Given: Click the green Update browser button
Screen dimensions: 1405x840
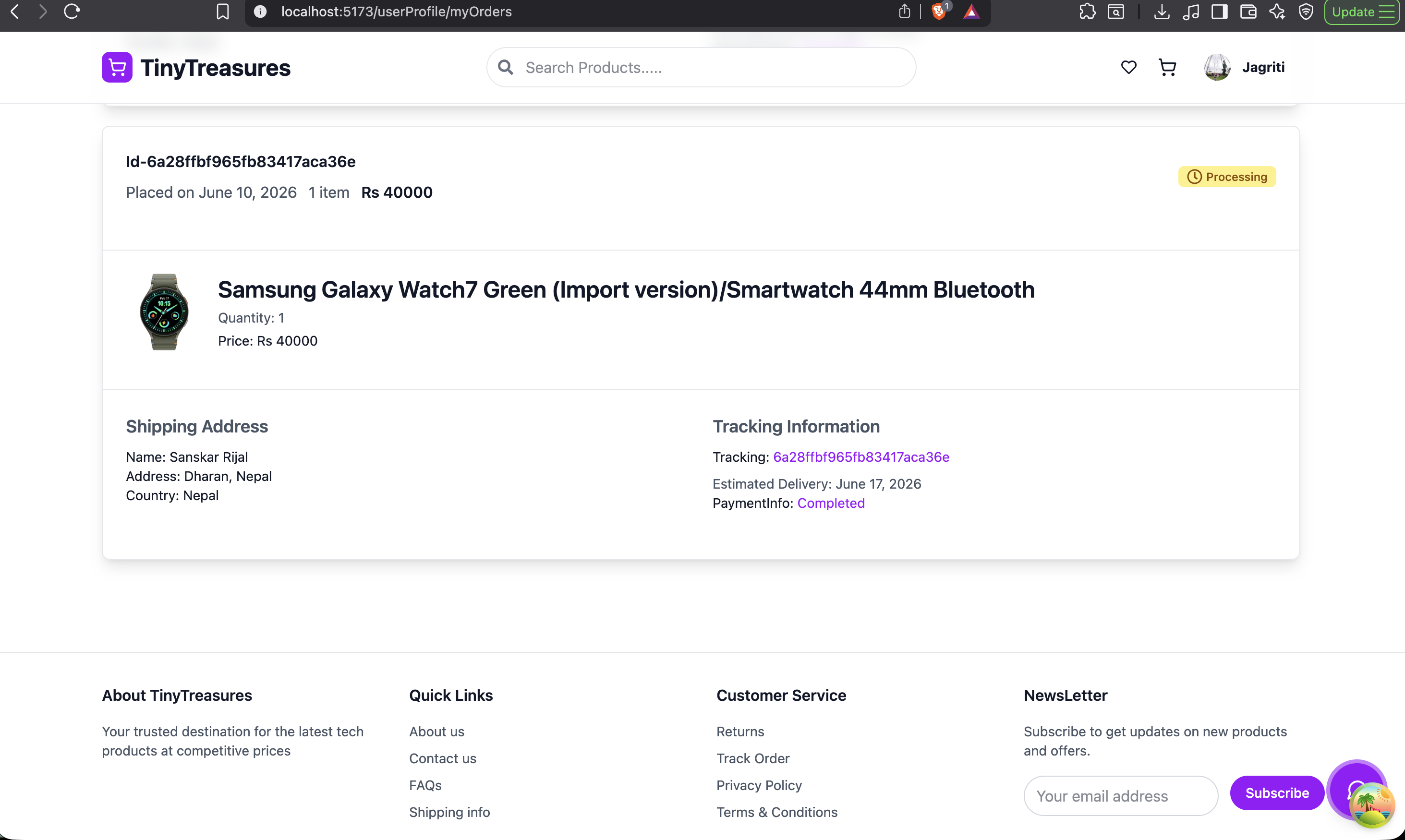Looking at the screenshot, I should (x=1361, y=12).
